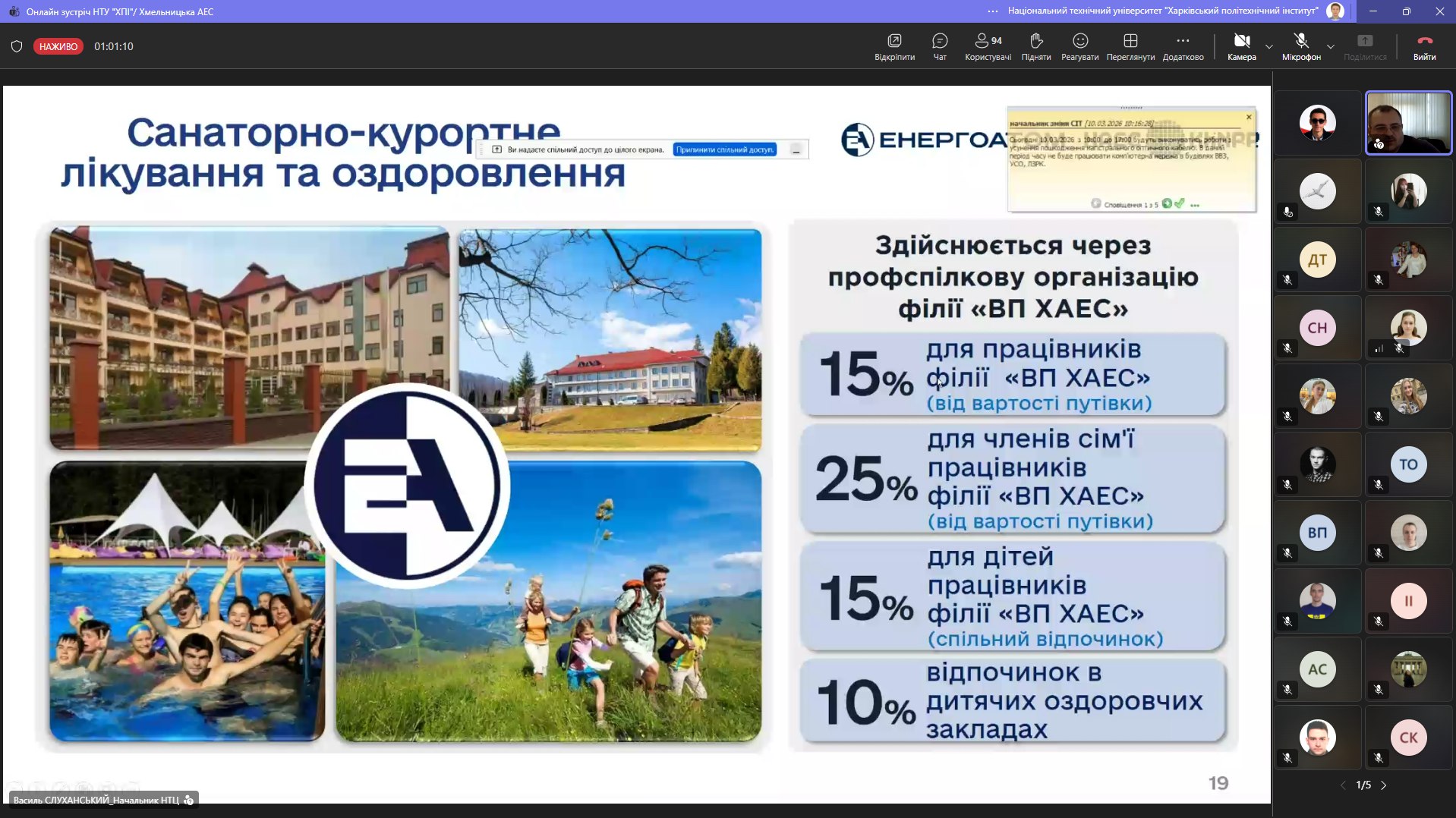
Task: Select the СН participant tile
Action: coord(1318,328)
